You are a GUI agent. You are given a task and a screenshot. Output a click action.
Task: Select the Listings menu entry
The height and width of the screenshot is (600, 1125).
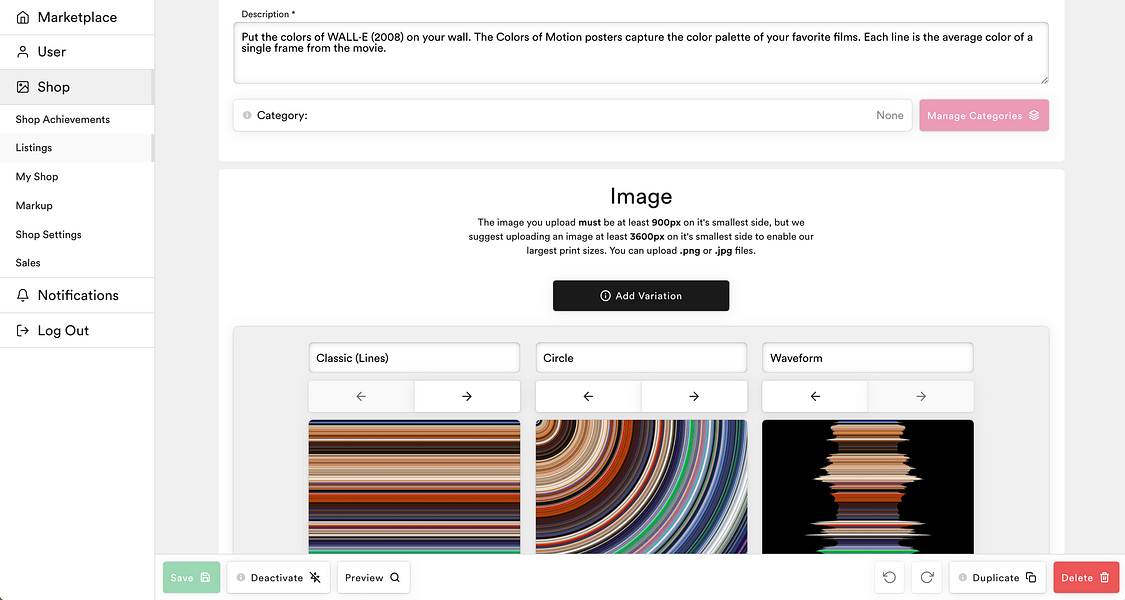[77, 148]
